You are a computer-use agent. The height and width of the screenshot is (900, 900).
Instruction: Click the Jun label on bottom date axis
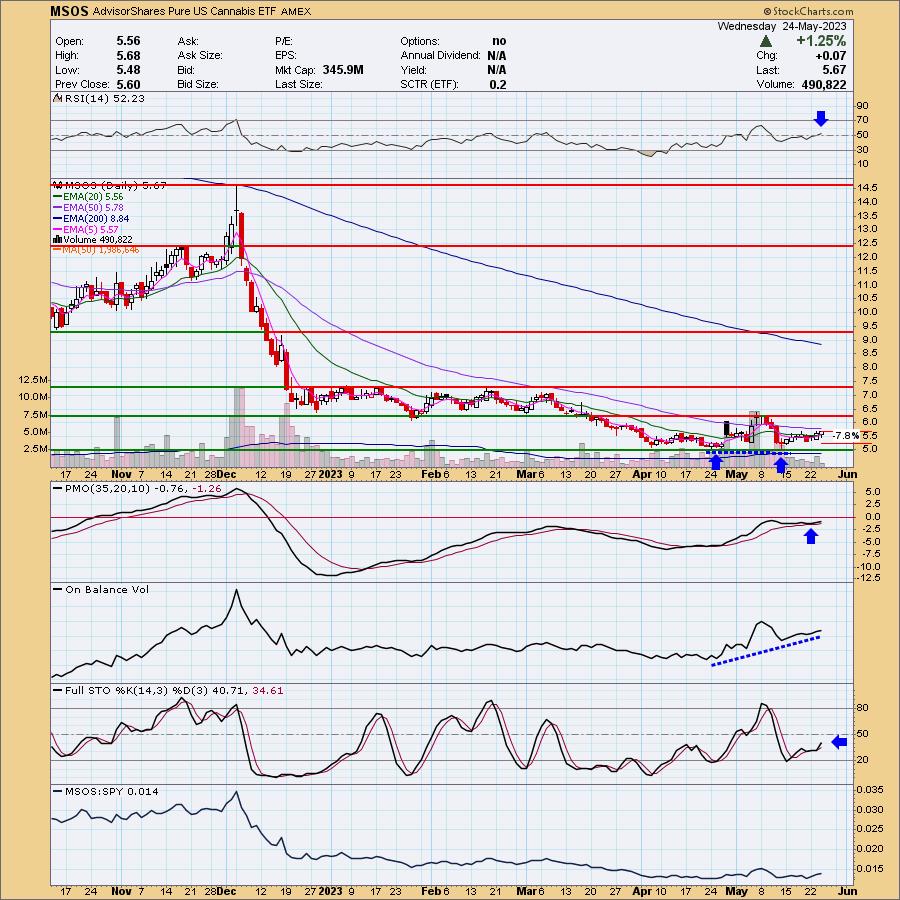click(x=848, y=891)
